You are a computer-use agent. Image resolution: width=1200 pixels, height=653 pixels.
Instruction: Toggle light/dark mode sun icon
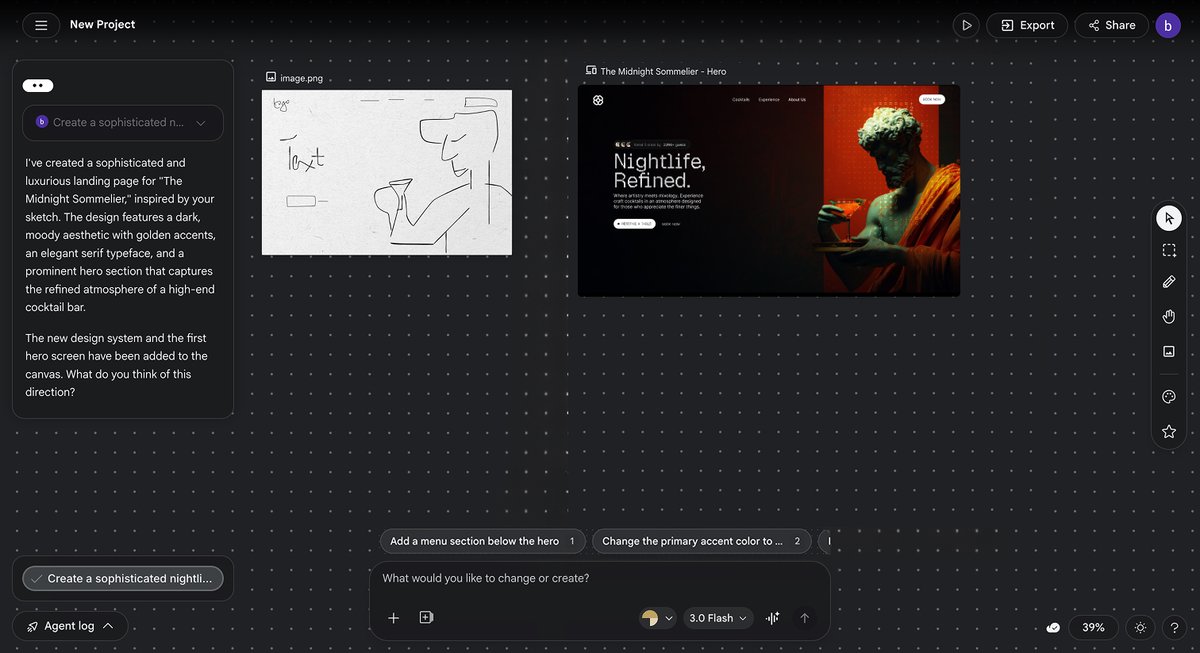pos(1140,628)
